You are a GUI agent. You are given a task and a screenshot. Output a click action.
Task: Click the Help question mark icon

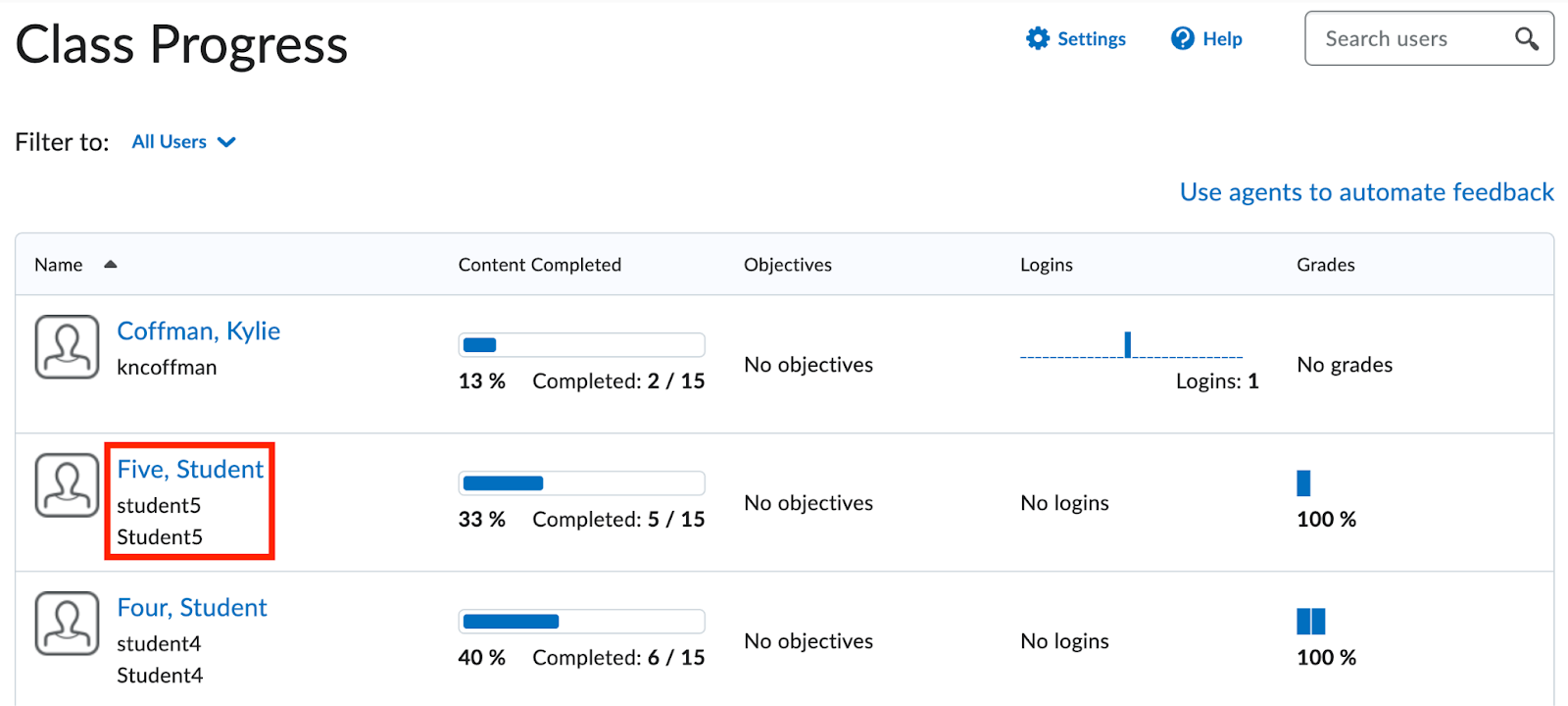[x=1183, y=38]
